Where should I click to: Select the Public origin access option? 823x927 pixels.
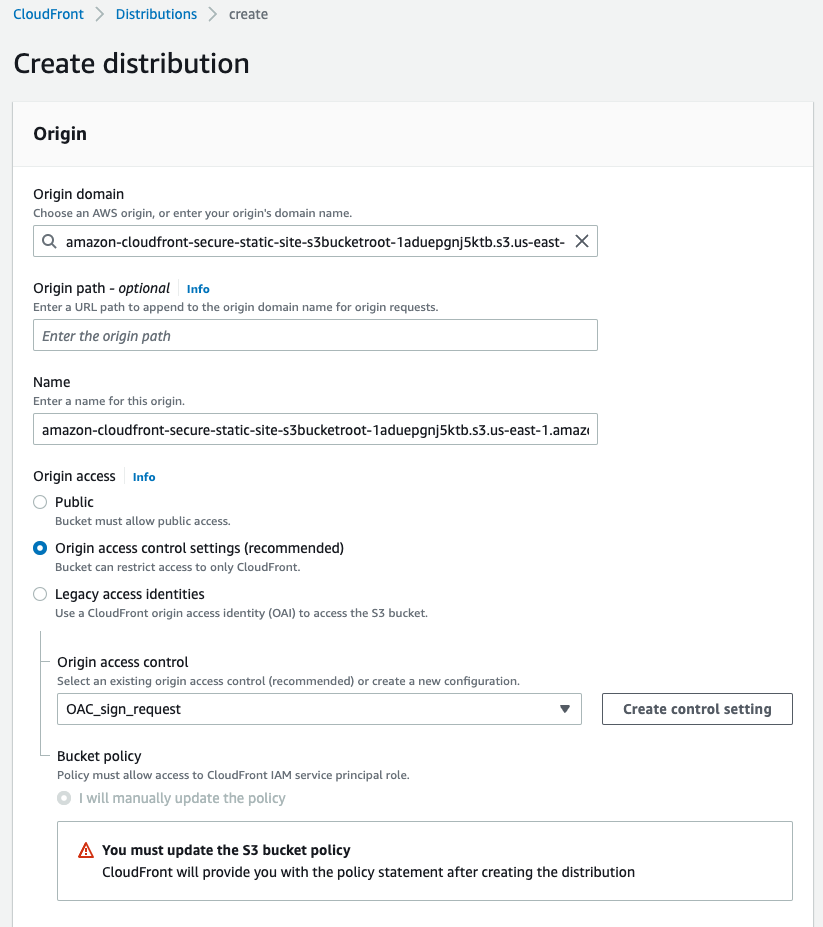click(40, 502)
